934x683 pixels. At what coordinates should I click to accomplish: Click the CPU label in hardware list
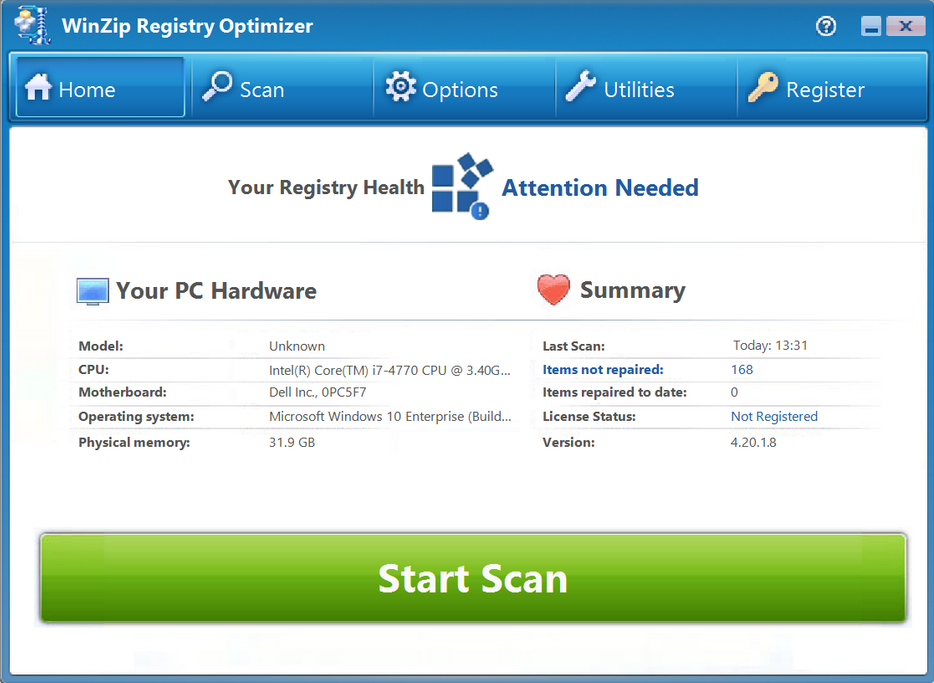tap(94, 369)
